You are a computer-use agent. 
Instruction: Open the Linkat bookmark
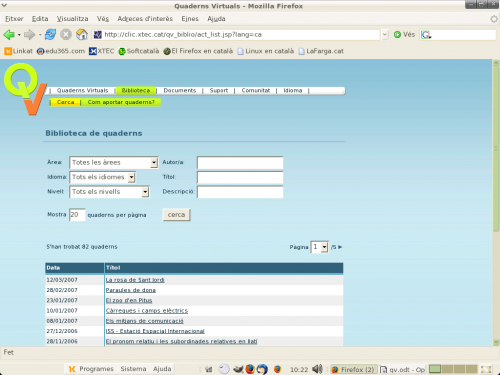(x=18, y=51)
